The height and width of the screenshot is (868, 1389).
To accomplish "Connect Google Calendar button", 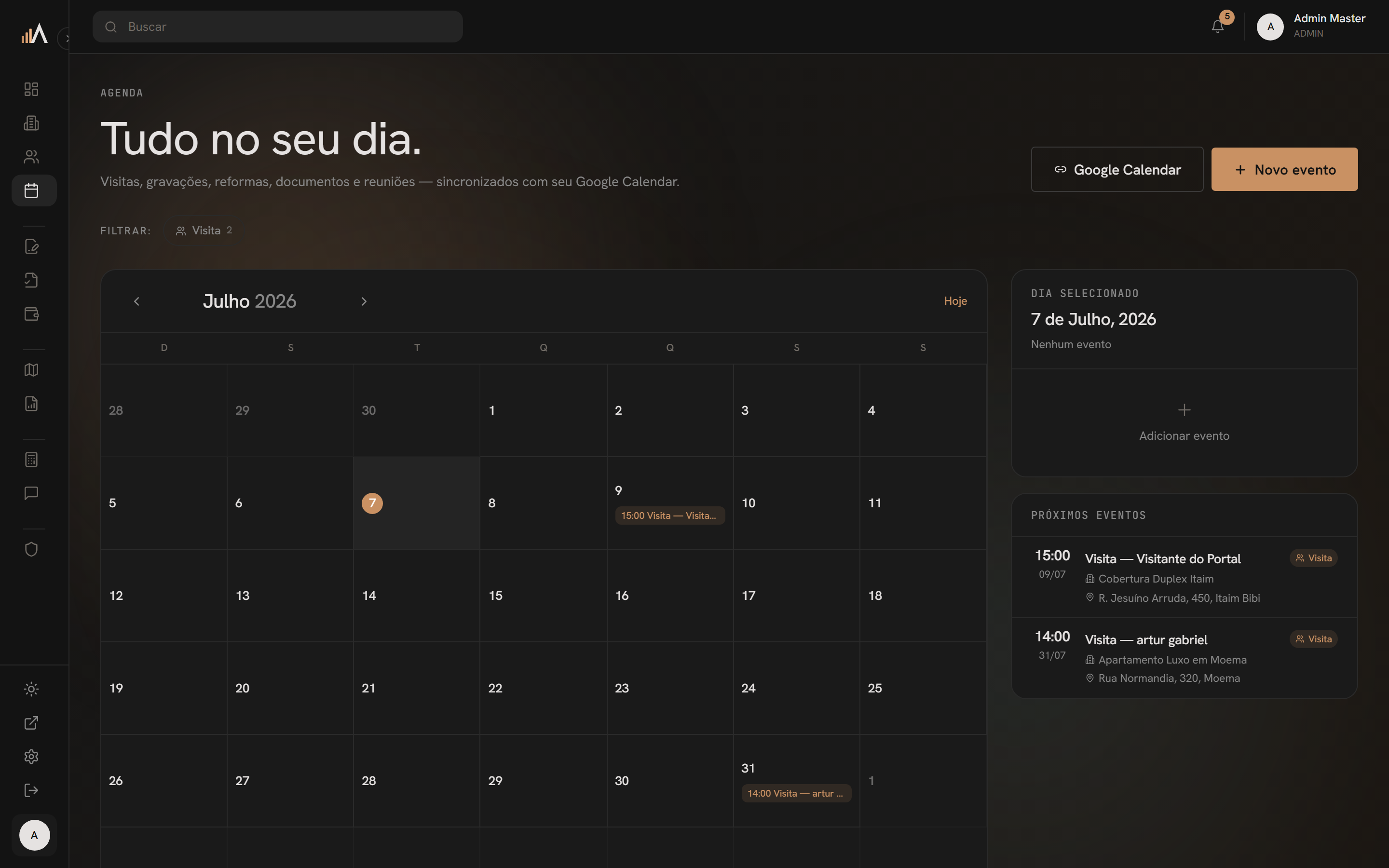I will coord(1117,169).
